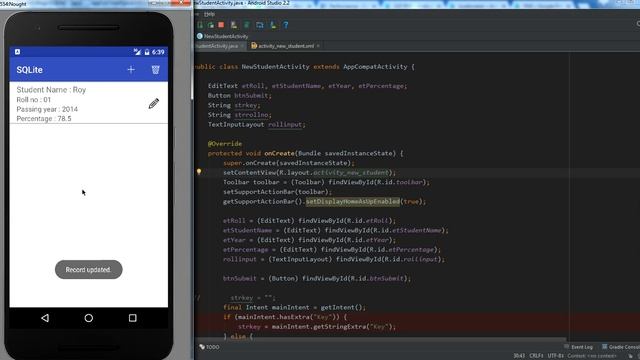Screen dimensions: 640x360
Task: Tap the Android back navigation button
Action: (45, 318)
